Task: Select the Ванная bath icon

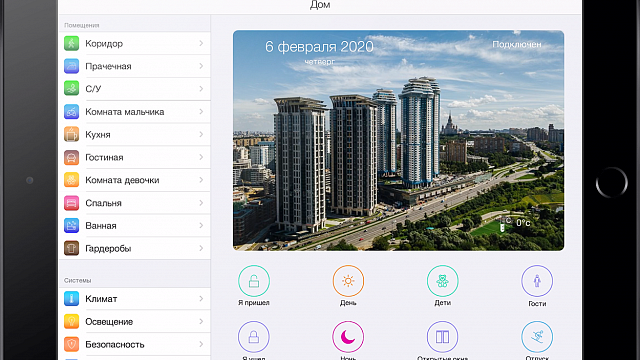Action: [71, 225]
